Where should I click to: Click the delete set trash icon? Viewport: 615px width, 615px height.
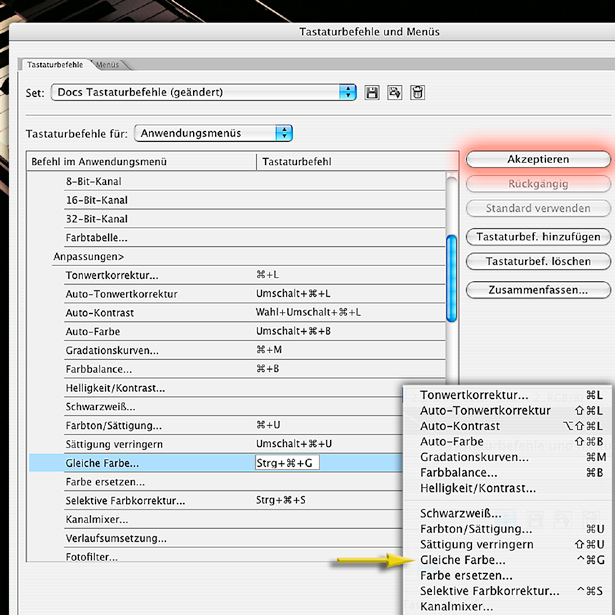(x=417, y=93)
